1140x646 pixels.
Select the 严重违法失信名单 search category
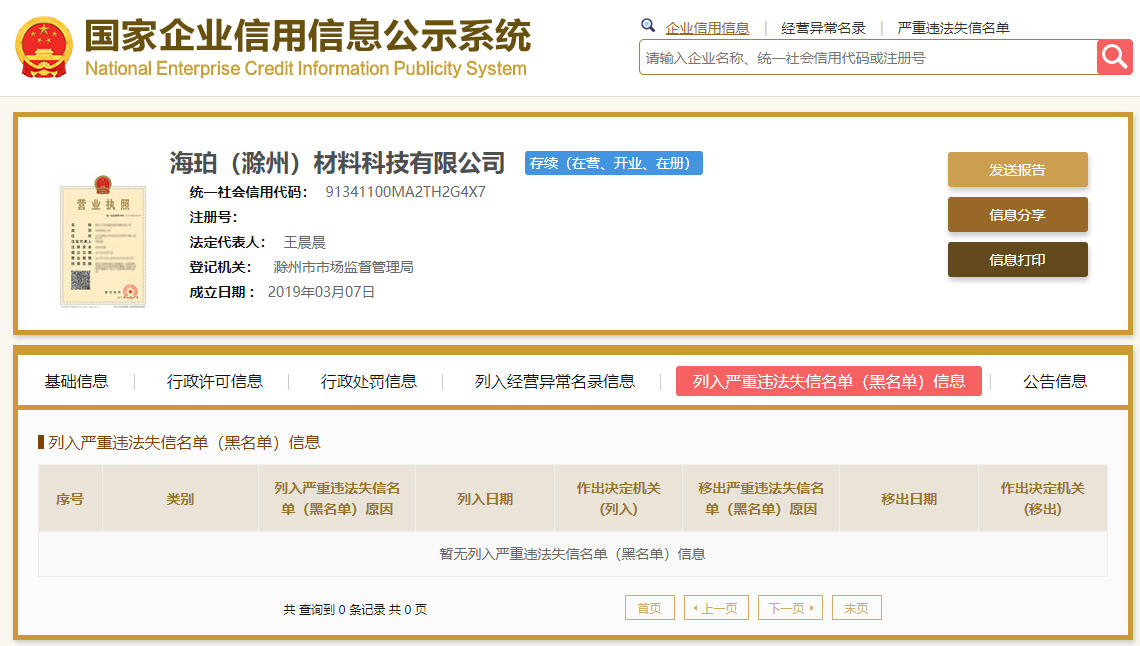tap(953, 28)
